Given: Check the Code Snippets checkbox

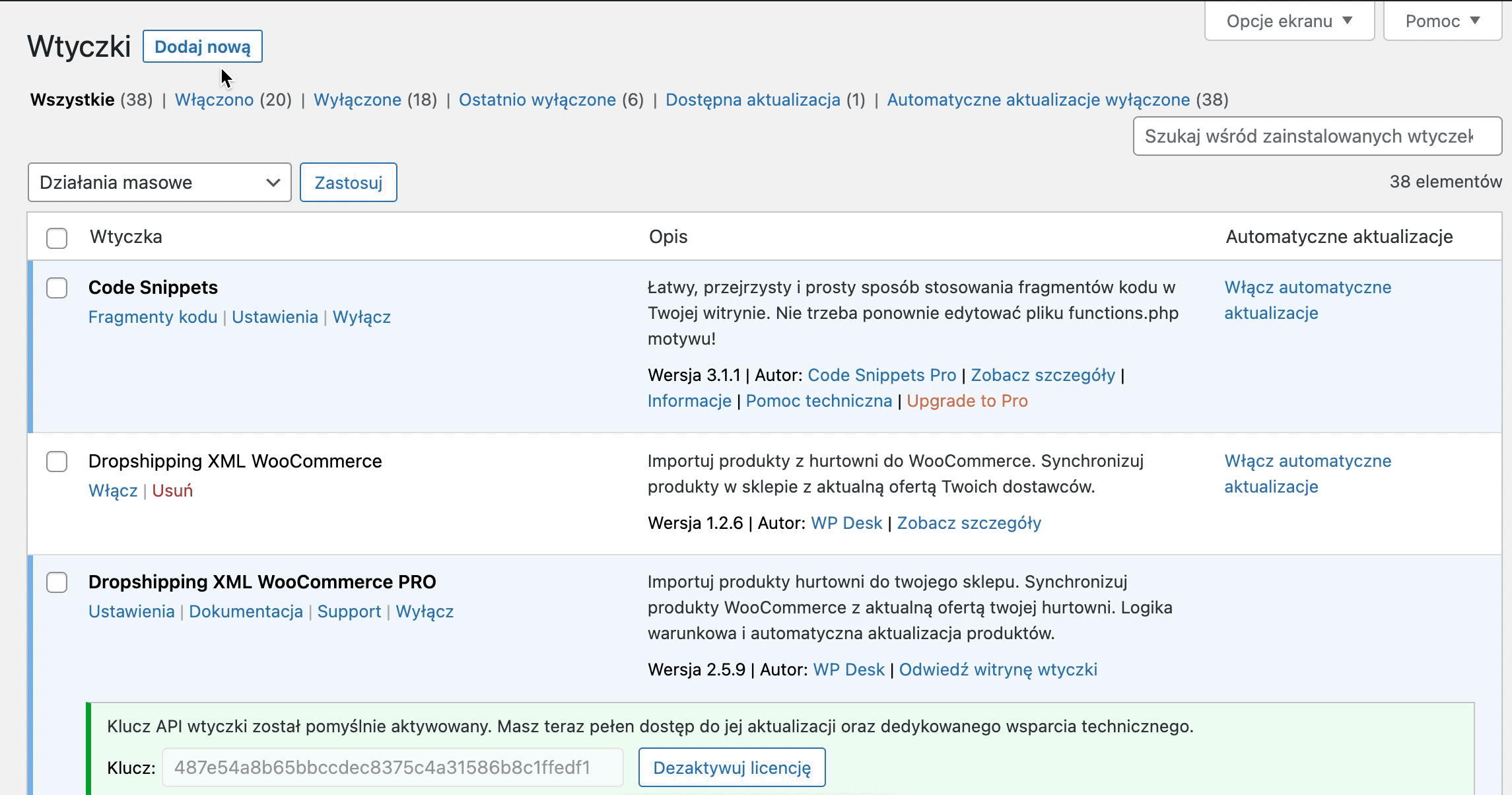Looking at the screenshot, I should (57, 288).
